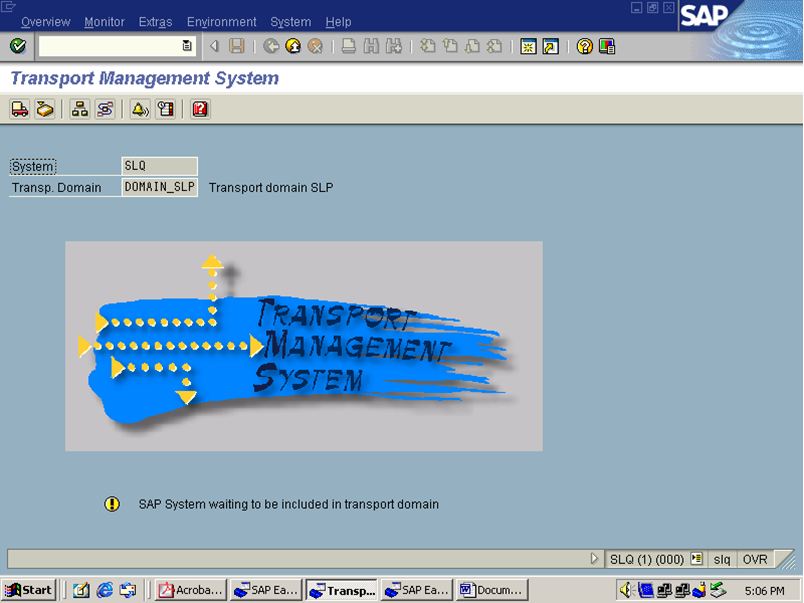Click the yellow Exit icon
This screenshot has width=804, height=603.
(293, 47)
